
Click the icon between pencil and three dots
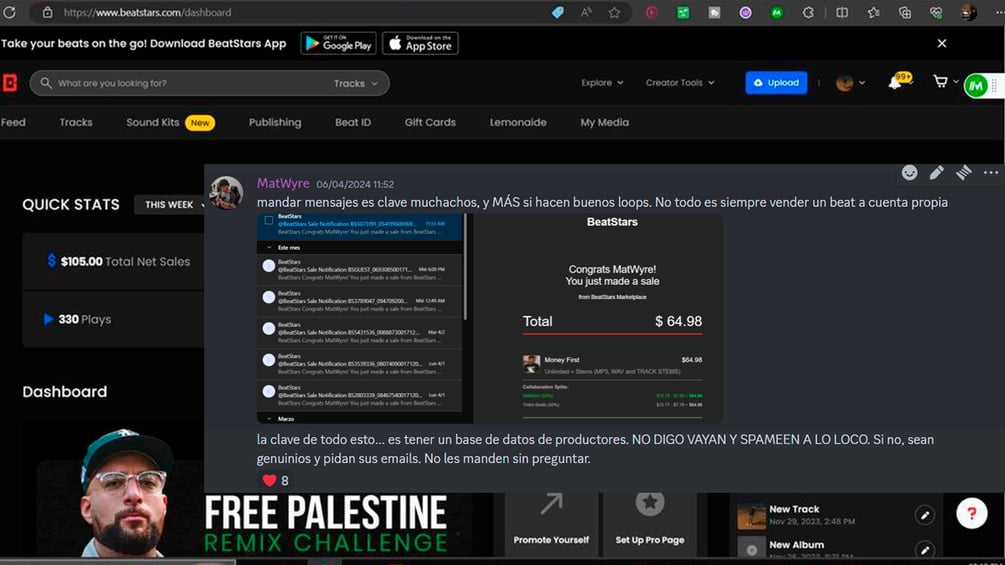963,173
